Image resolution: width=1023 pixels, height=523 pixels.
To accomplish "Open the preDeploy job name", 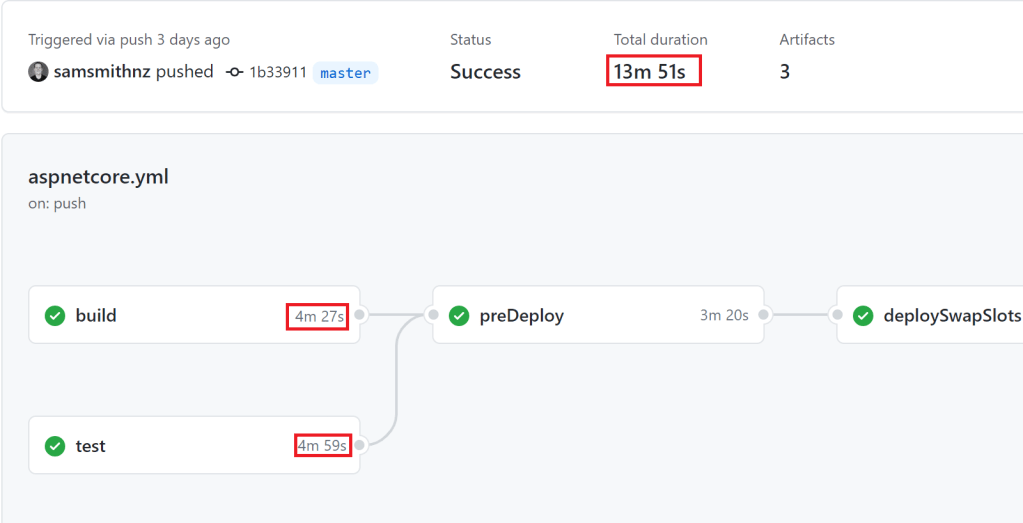I will click(x=522, y=316).
